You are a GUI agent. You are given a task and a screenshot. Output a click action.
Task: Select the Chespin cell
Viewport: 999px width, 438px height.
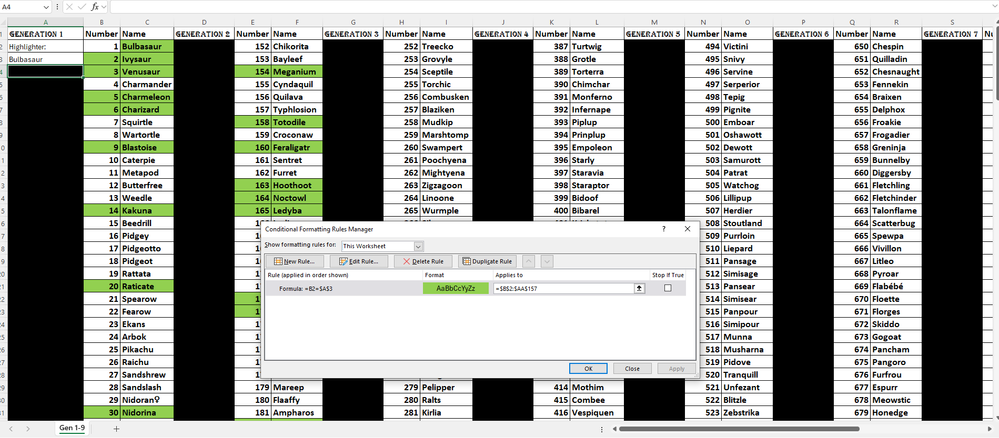896,46
